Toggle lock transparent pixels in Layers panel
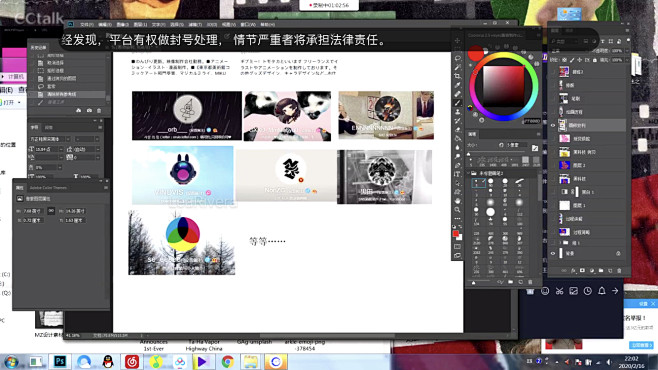The height and width of the screenshot is (370, 658). [564, 60]
